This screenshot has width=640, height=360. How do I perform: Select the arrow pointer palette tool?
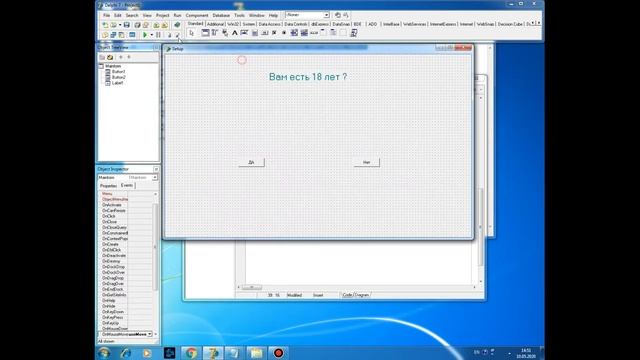click(191, 33)
